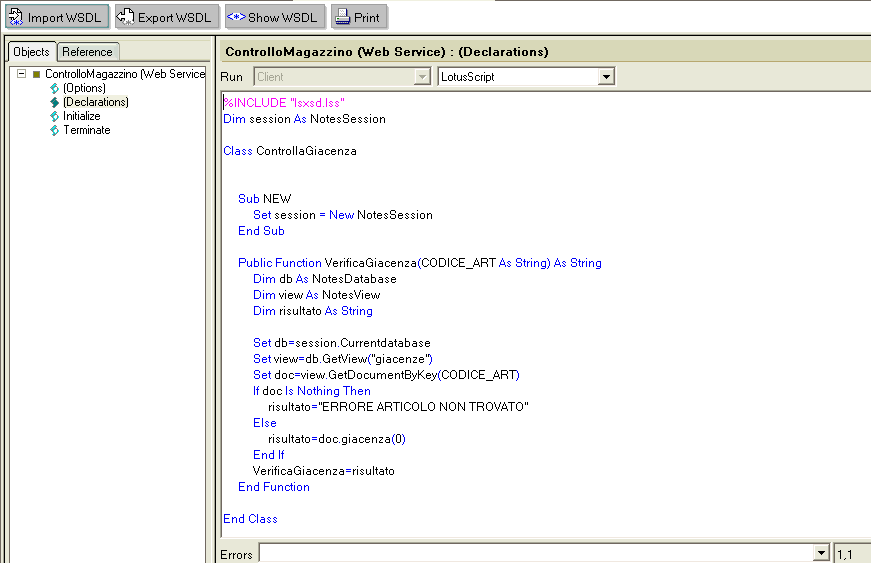Click the Set view=db.GetView("giacenze") line
871x563 pixels.
[x=343, y=359]
